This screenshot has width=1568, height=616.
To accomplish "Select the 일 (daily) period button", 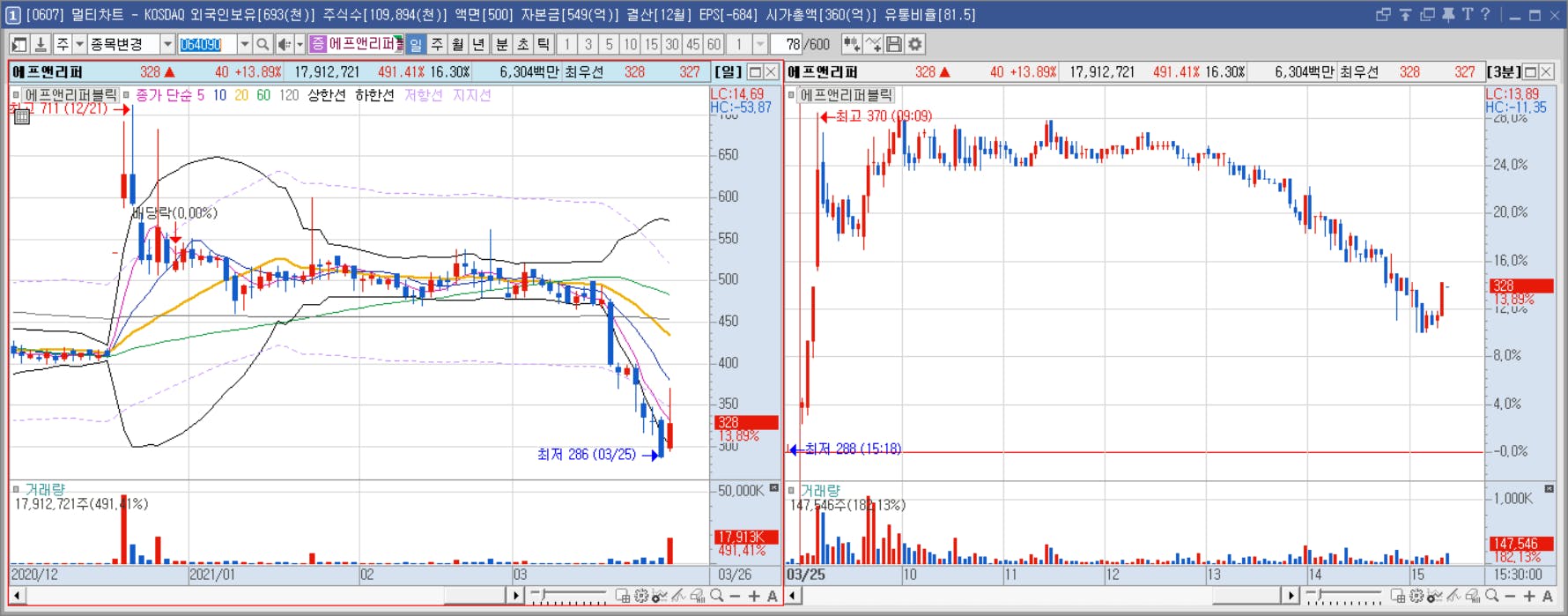I will point(416,44).
